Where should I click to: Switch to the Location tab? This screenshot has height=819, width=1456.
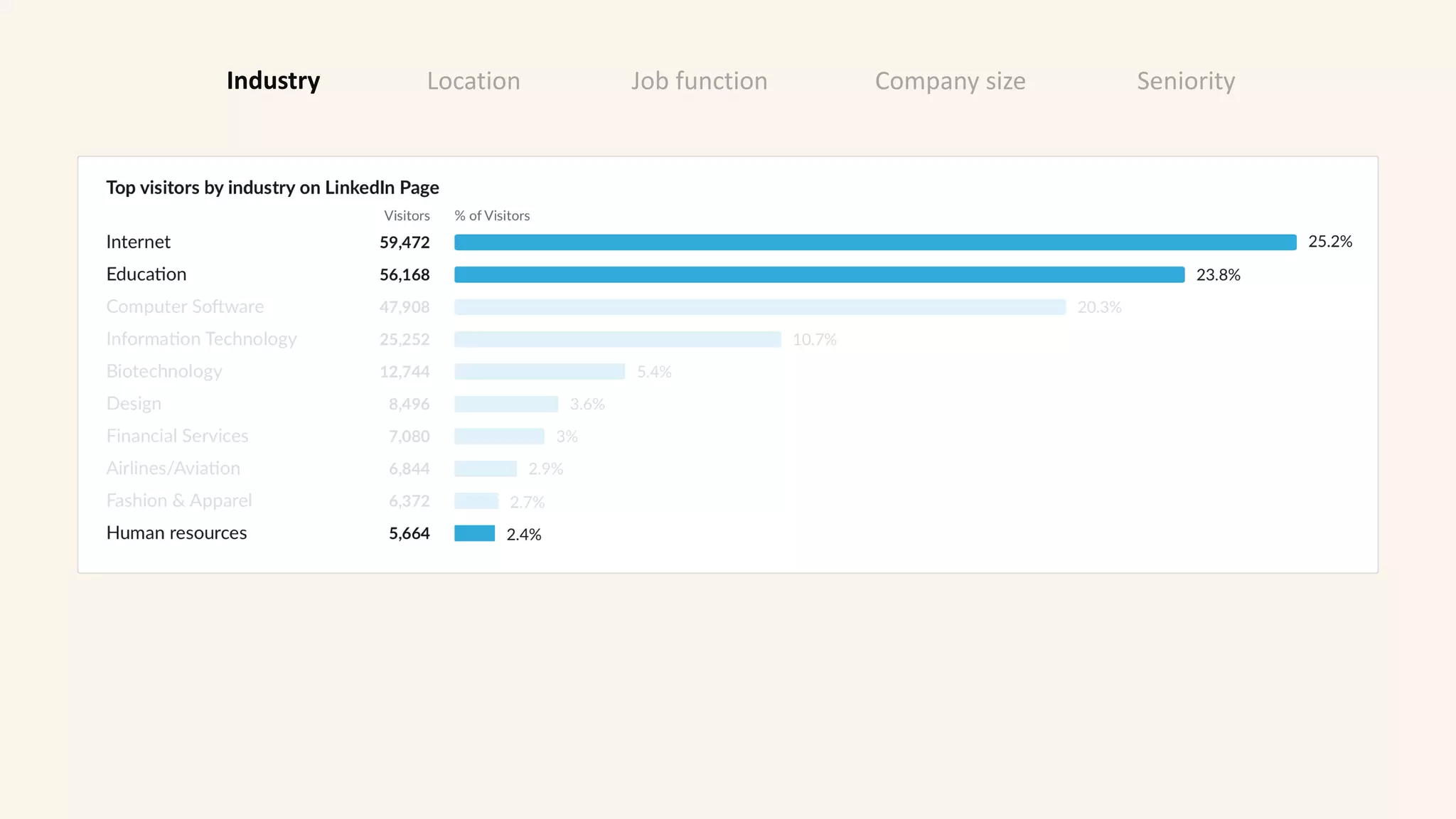[473, 81]
